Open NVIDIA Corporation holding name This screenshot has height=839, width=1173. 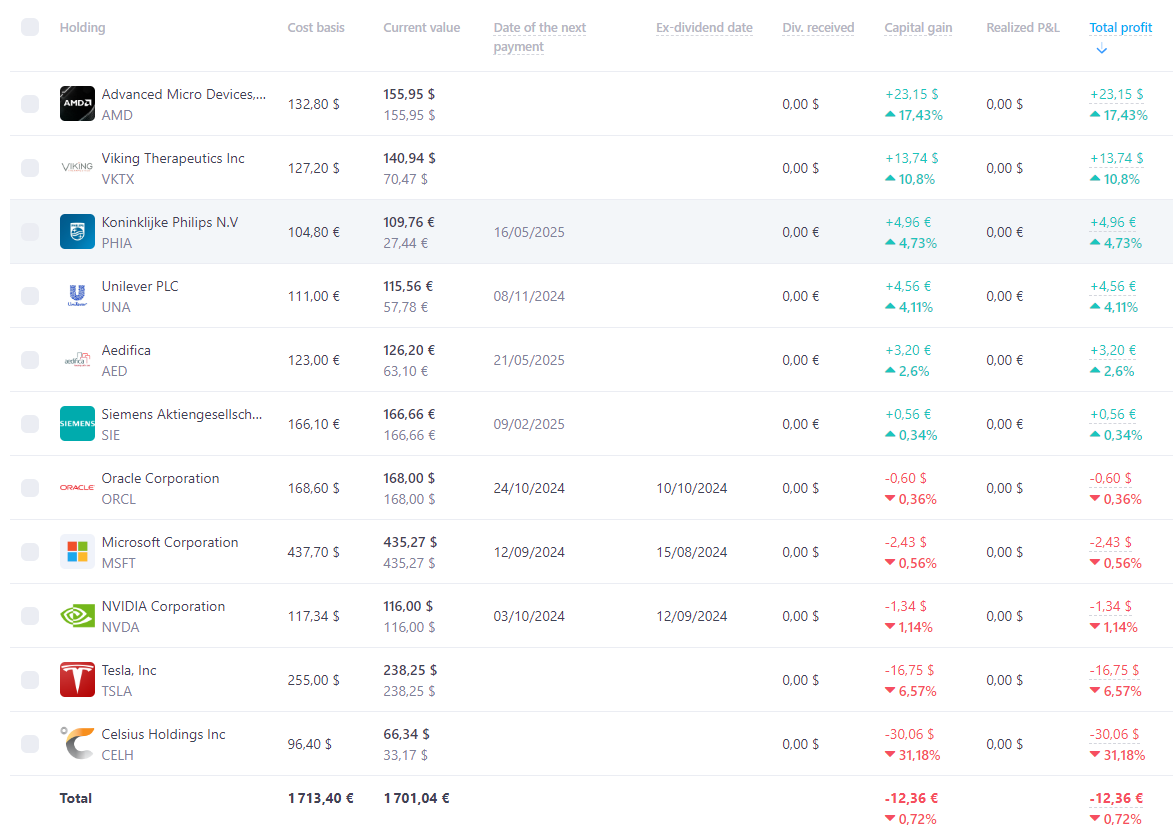click(x=163, y=606)
